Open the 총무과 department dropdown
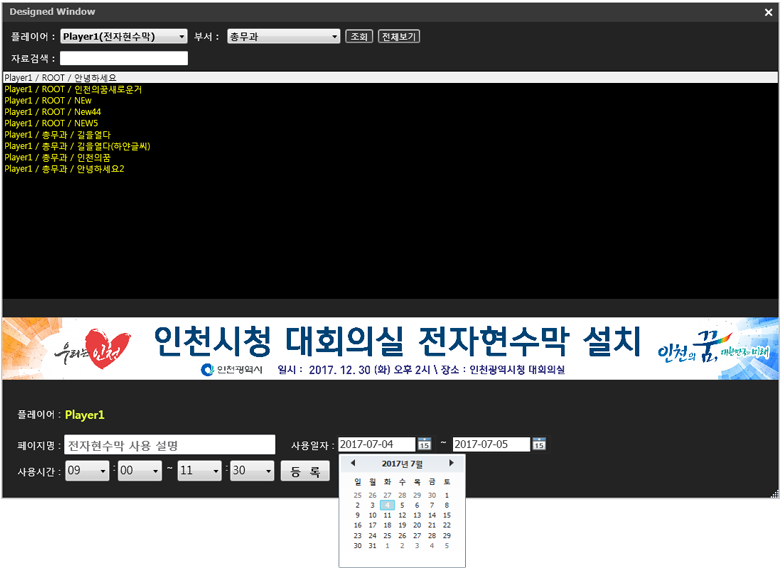This screenshot has height=569, width=782. 283,36
